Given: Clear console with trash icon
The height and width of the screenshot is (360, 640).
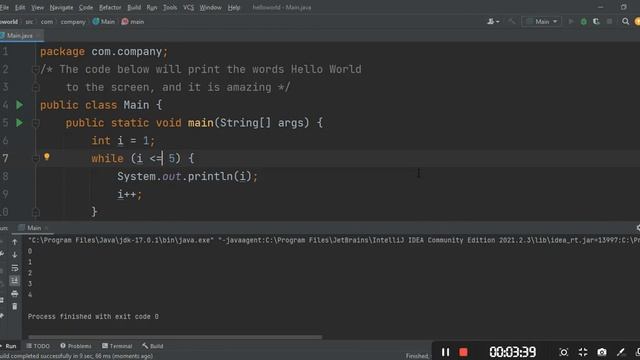Looking at the screenshot, I should [x=15, y=306].
